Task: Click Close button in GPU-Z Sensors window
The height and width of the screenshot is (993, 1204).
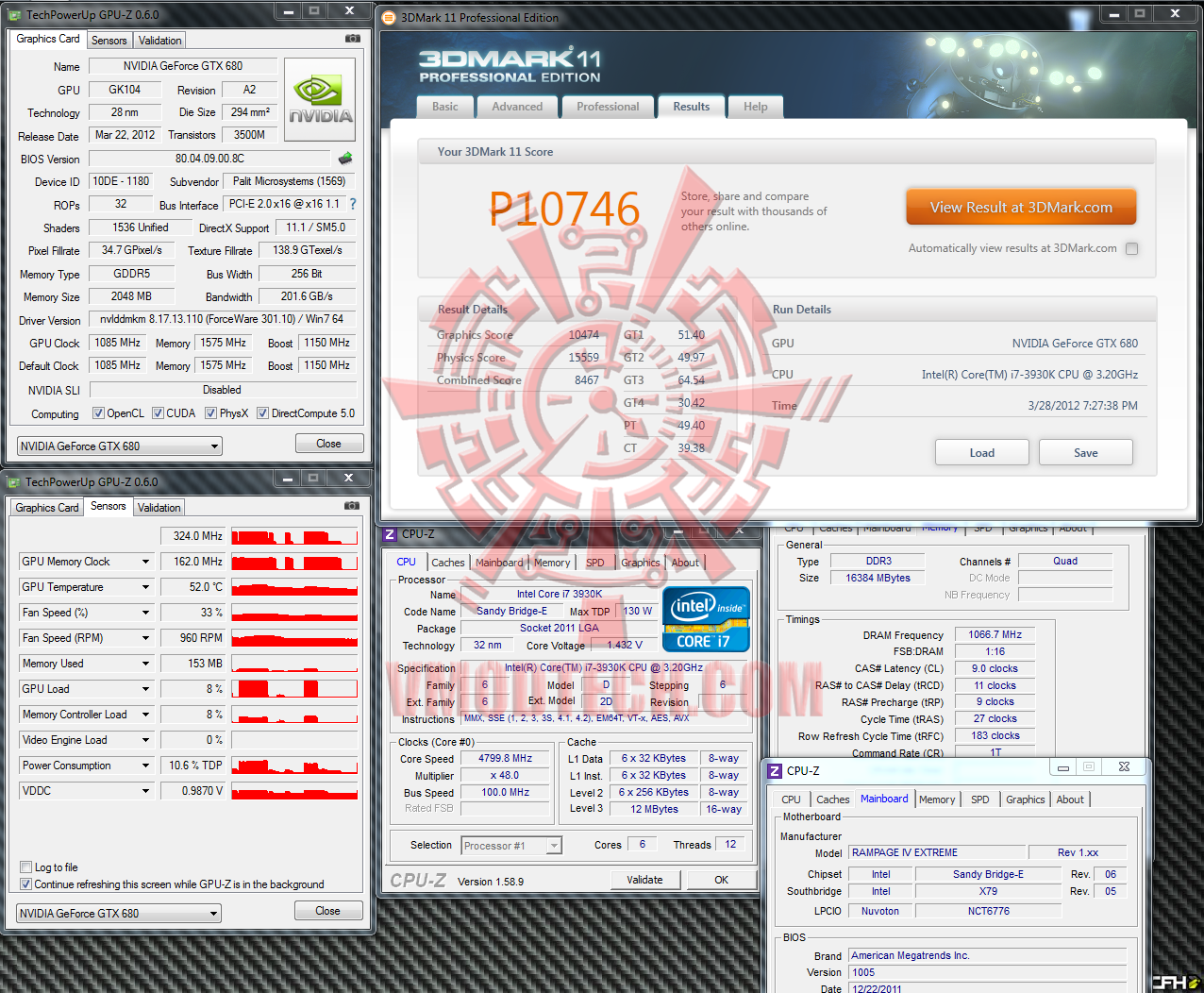Action: [x=328, y=911]
